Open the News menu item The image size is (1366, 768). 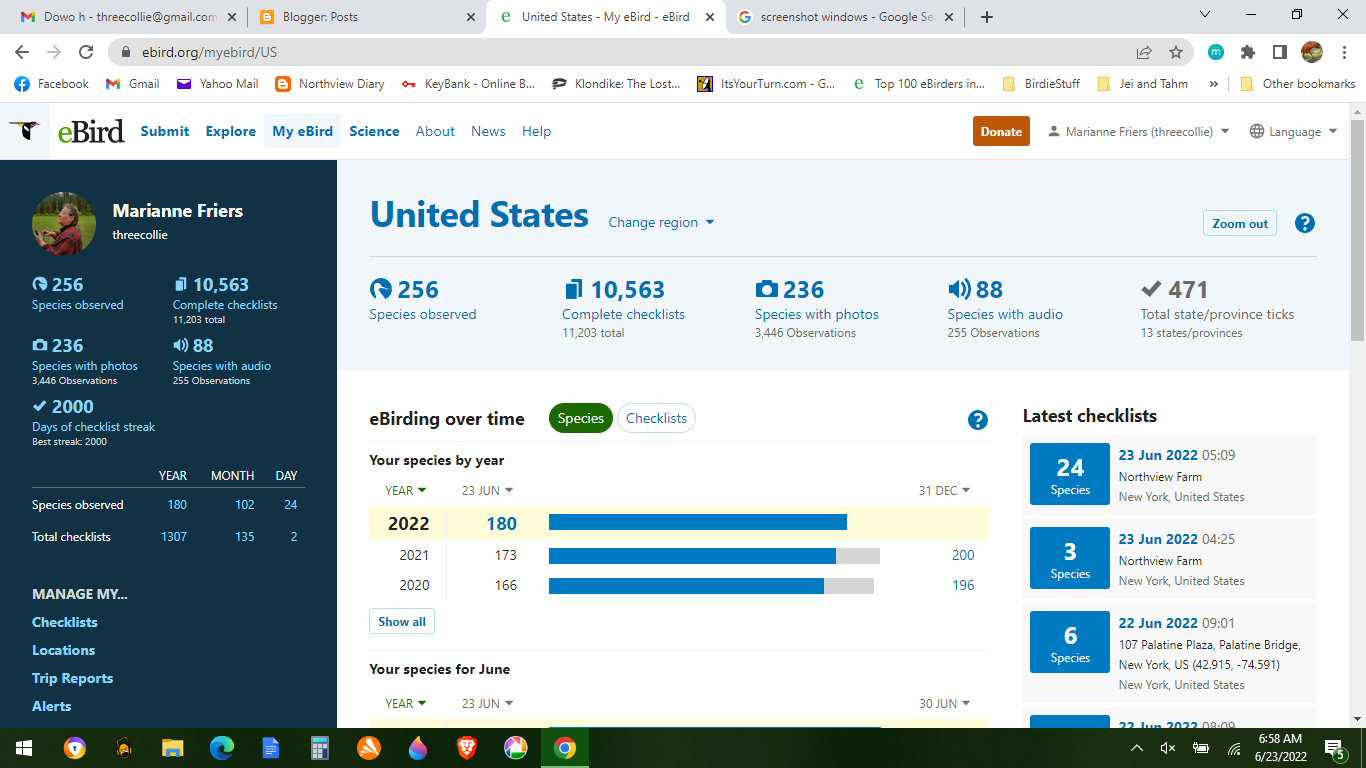click(x=488, y=131)
